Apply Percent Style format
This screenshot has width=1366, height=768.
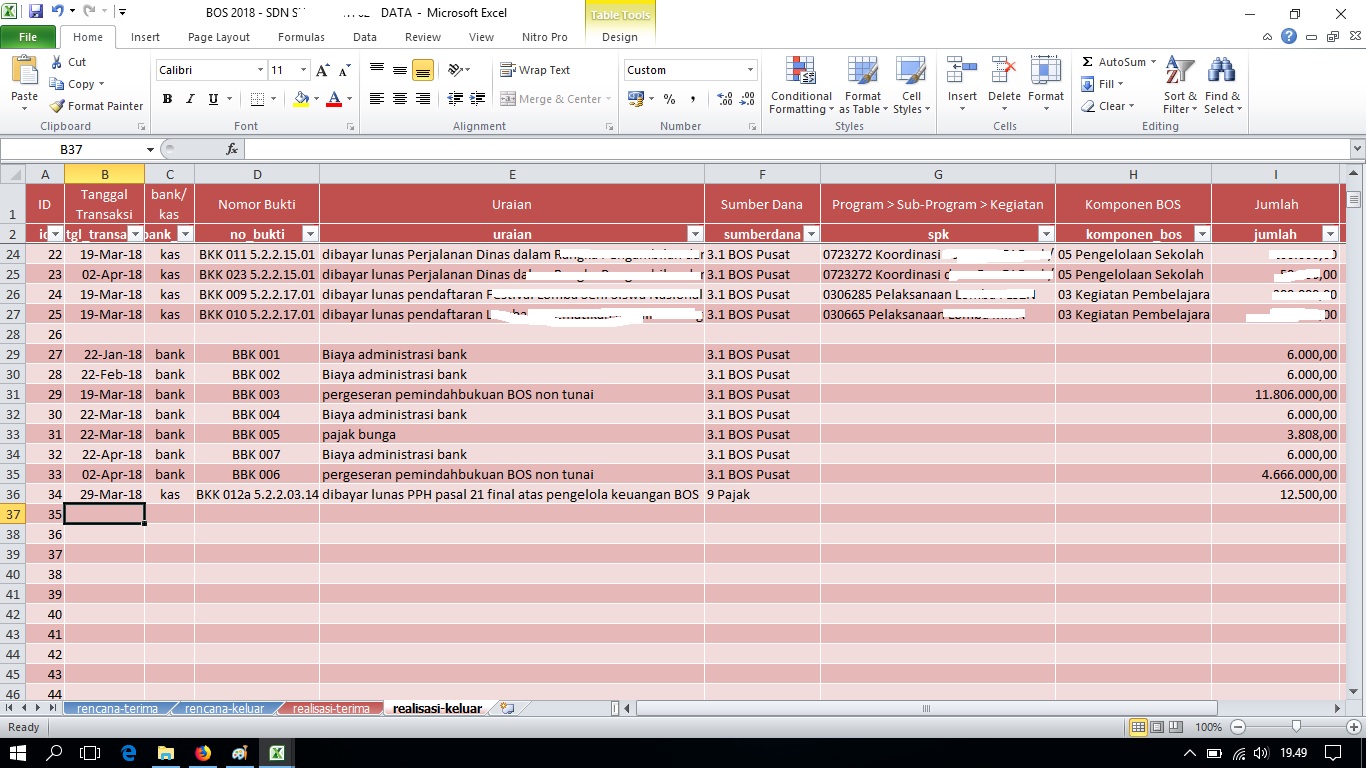669,99
